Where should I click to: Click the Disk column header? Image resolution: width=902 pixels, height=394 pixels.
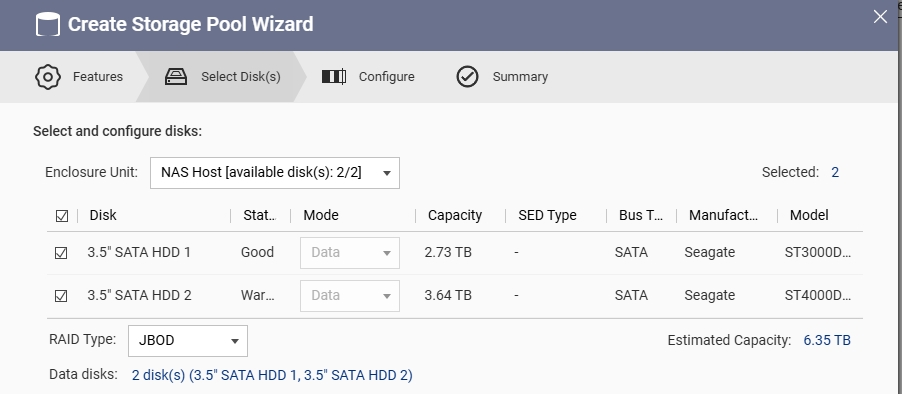coord(103,215)
